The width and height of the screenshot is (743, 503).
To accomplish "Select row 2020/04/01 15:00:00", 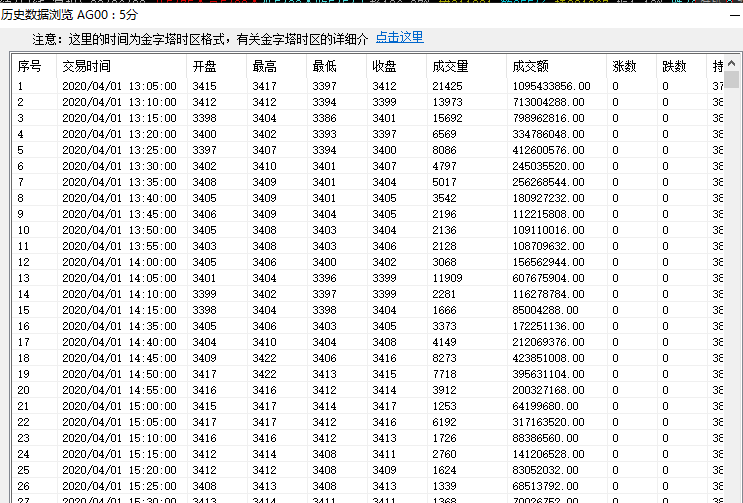I will (369, 406).
